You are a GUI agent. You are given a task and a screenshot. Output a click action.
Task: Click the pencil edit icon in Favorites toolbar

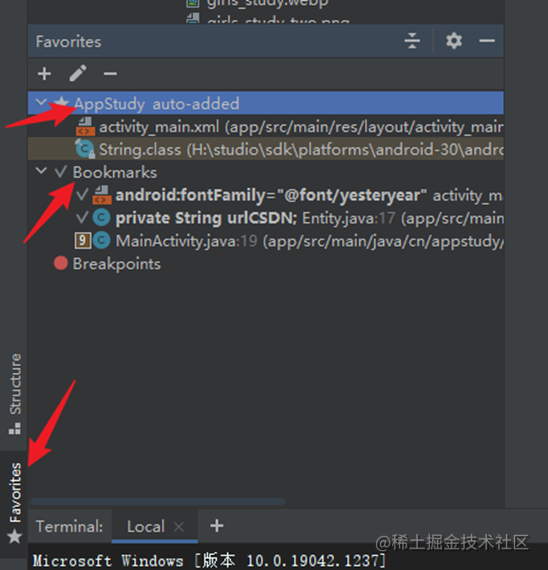[x=78, y=73]
